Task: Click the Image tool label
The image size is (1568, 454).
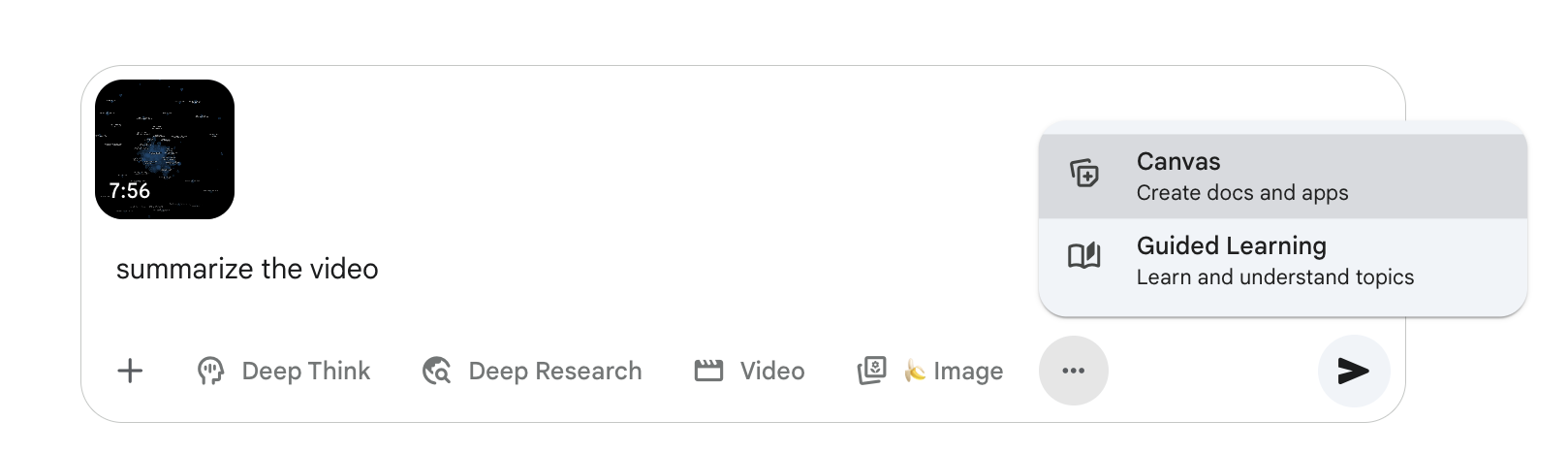Action: [967, 371]
